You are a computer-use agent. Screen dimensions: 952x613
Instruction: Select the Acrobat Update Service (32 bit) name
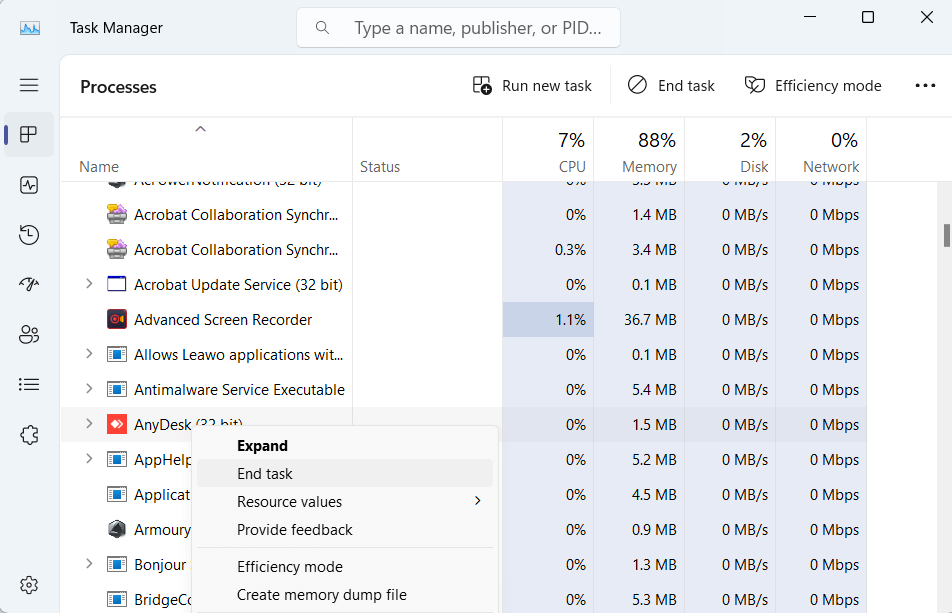[x=238, y=285]
